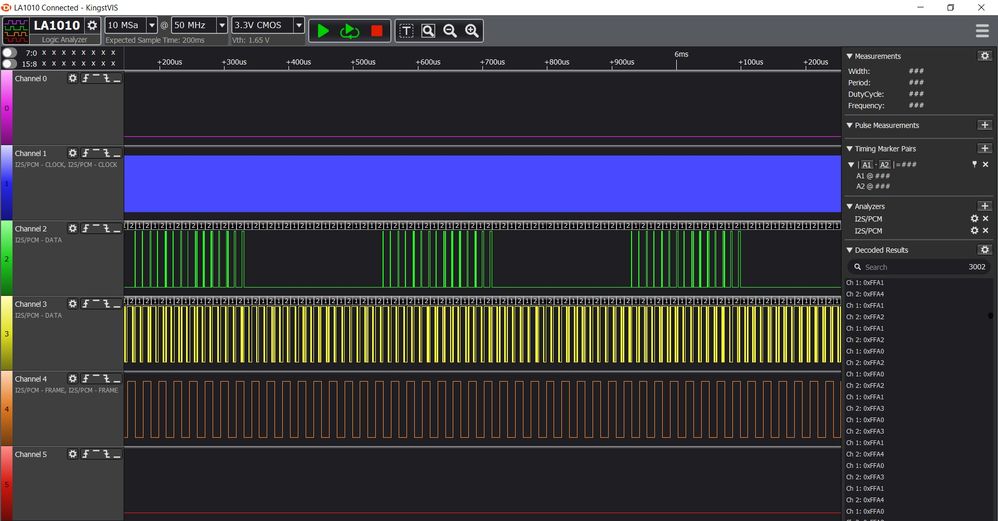This screenshot has width=998, height=521.
Task: Click Channel 0 magenta color strip
Action: 6,108
